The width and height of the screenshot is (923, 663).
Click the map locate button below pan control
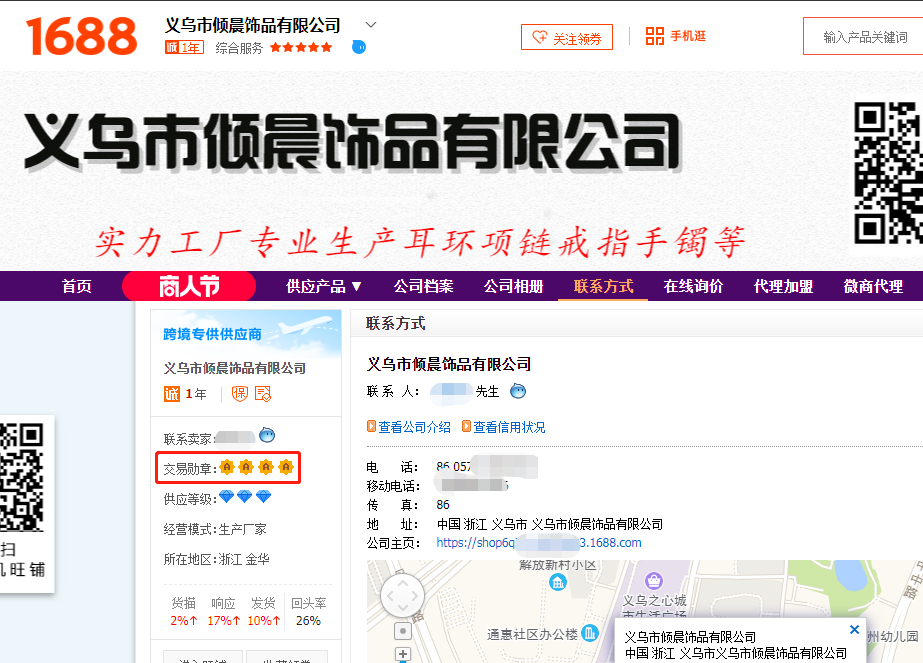click(403, 631)
